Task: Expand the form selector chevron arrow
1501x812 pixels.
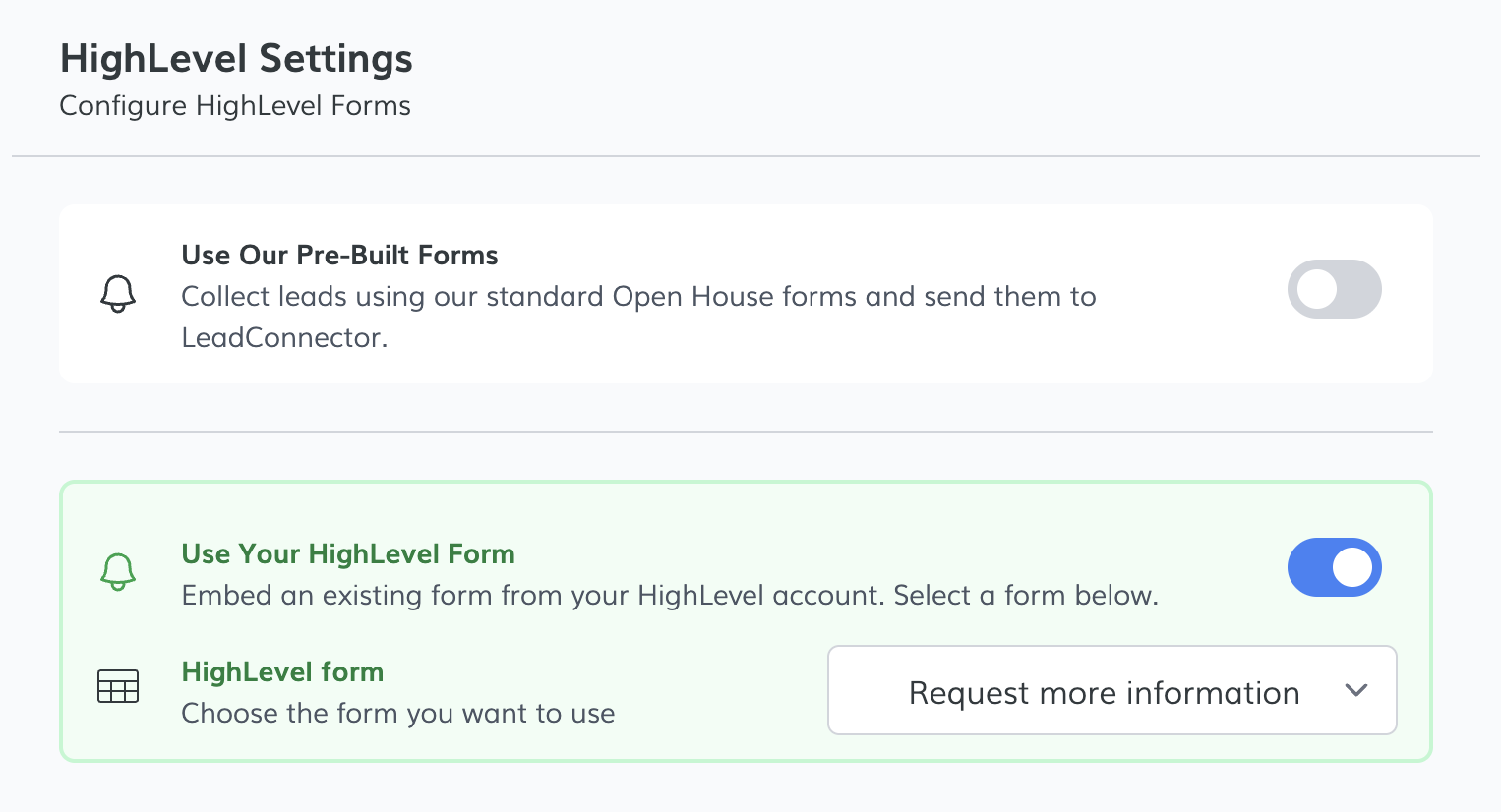Action: (1356, 690)
